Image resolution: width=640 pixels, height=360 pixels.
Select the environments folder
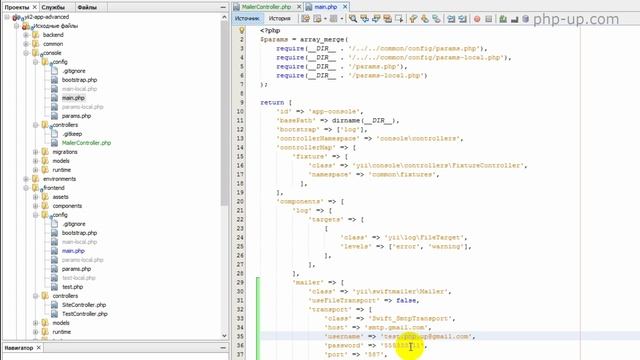tap(59, 179)
